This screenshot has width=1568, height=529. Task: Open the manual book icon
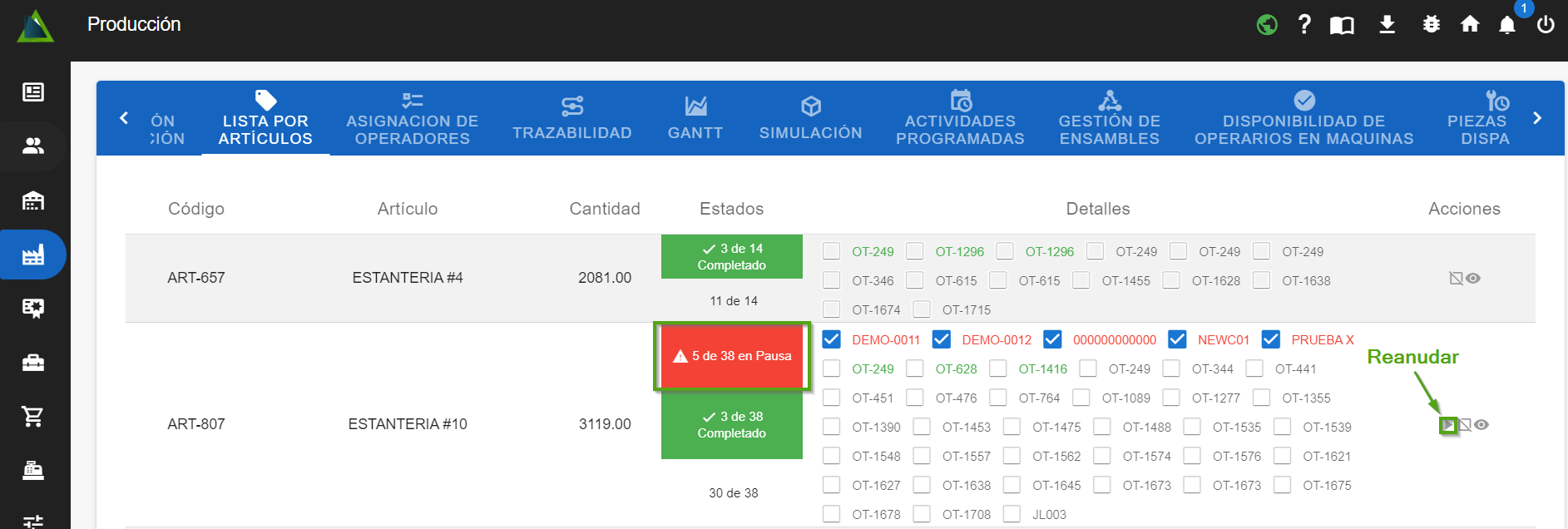(x=1342, y=25)
